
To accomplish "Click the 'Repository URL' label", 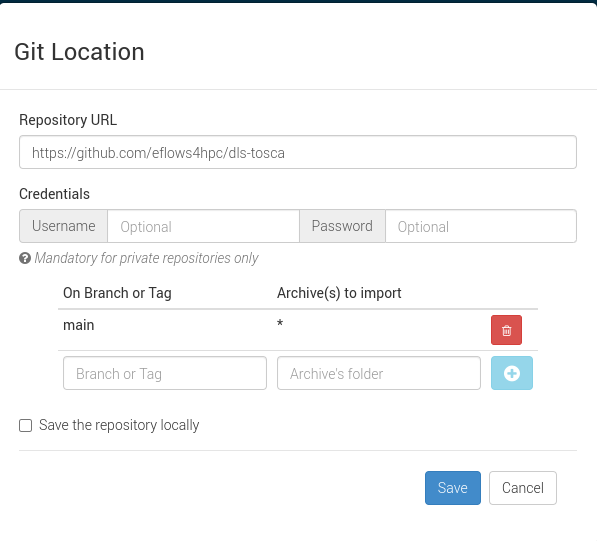I will pyautogui.click(x=68, y=120).
